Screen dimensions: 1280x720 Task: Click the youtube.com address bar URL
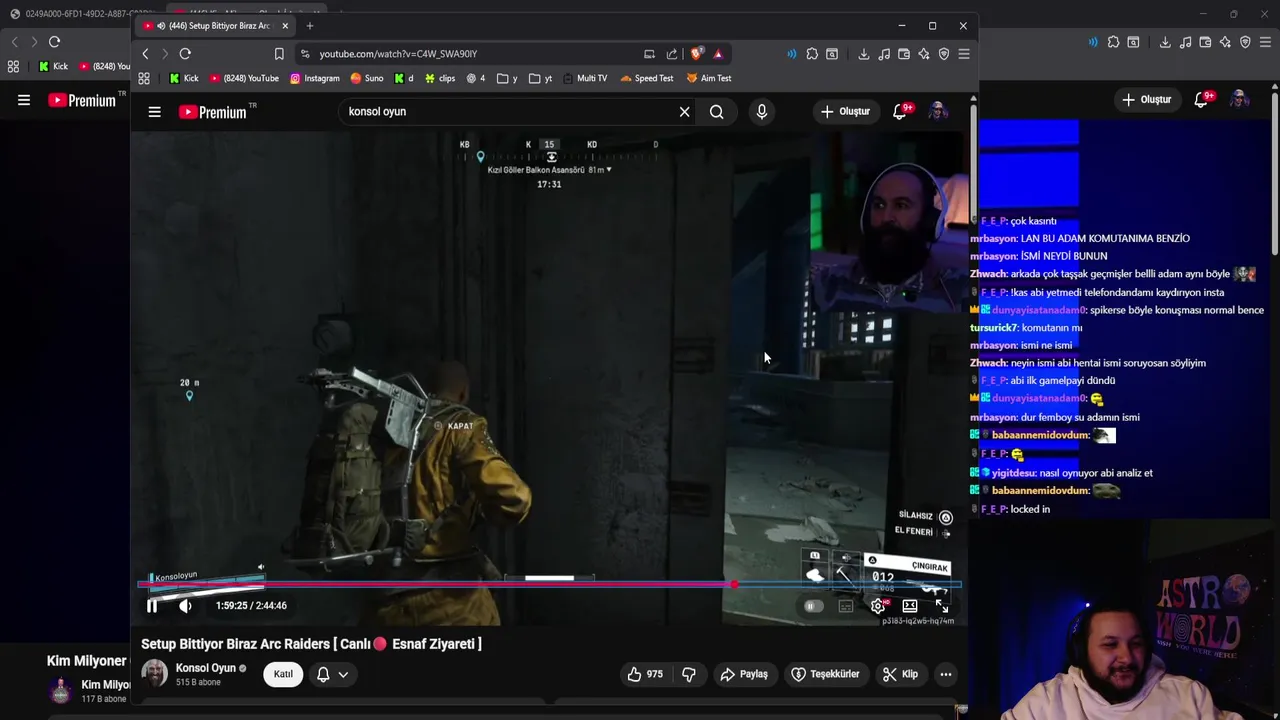click(x=398, y=54)
